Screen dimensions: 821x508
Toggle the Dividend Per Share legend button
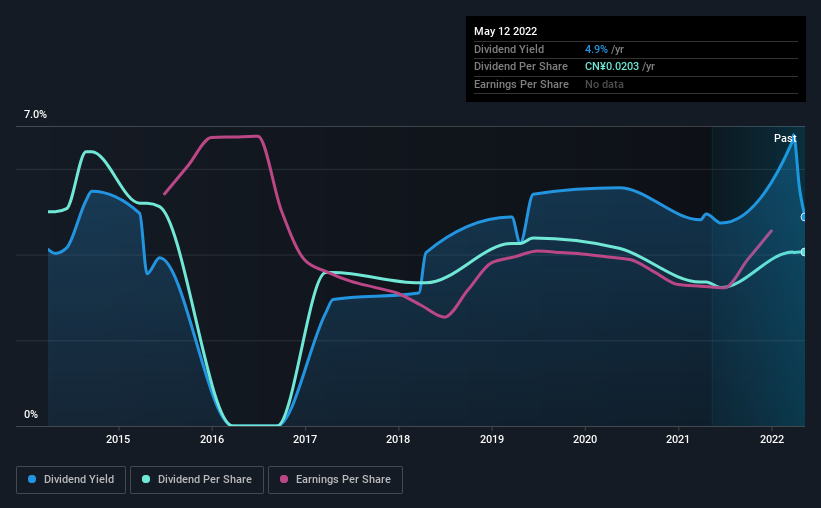[x=197, y=480]
